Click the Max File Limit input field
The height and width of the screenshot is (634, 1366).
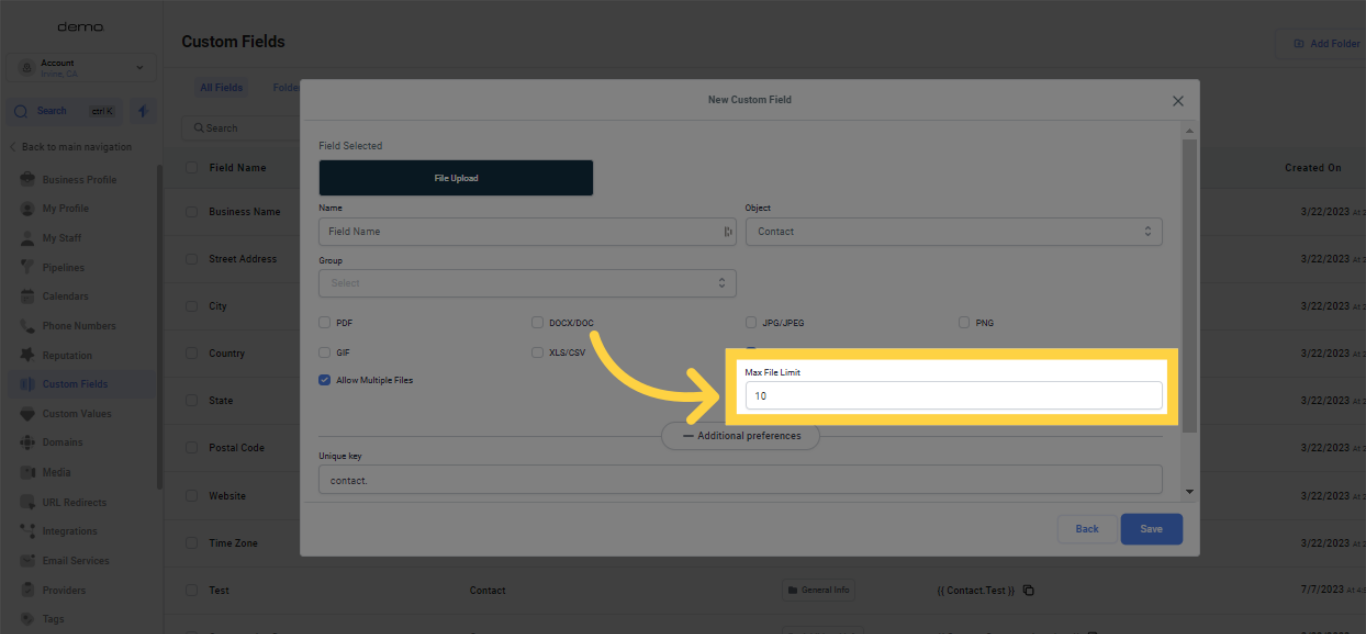coord(953,396)
